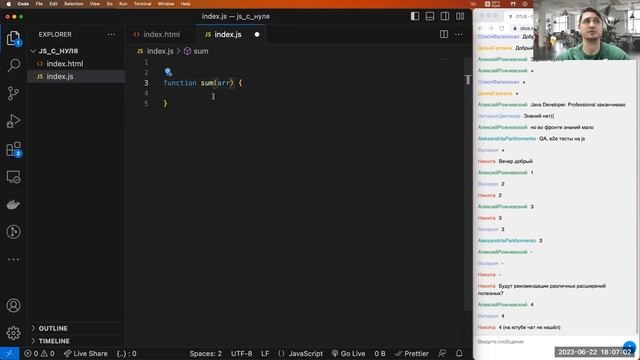Change encoding via UTF-8

click(242, 353)
